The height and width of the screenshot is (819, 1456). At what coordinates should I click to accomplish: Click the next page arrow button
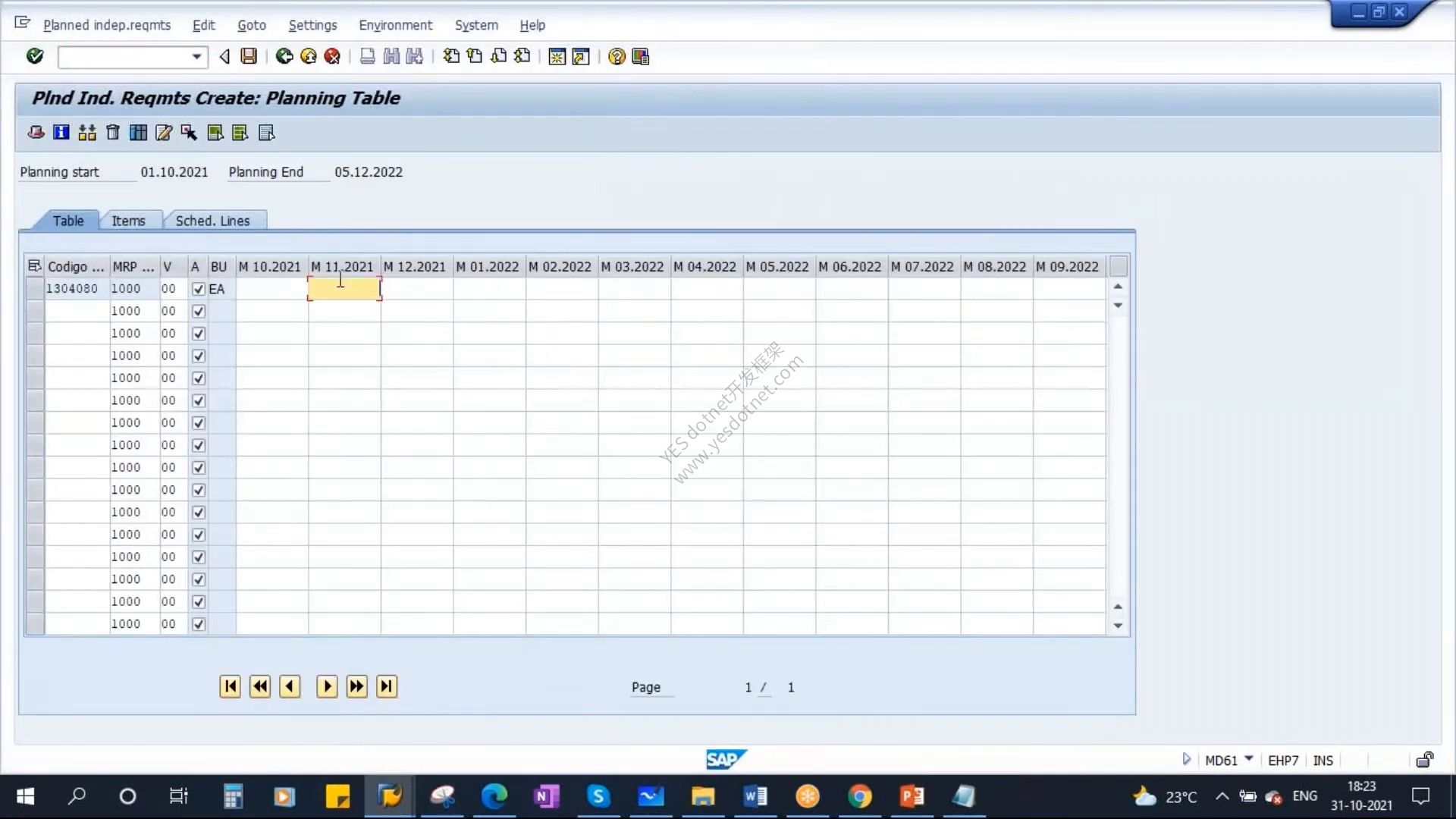pyautogui.click(x=327, y=687)
